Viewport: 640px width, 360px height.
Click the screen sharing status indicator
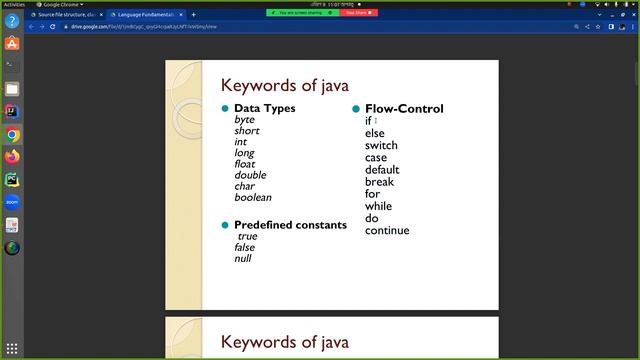click(x=302, y=13)
